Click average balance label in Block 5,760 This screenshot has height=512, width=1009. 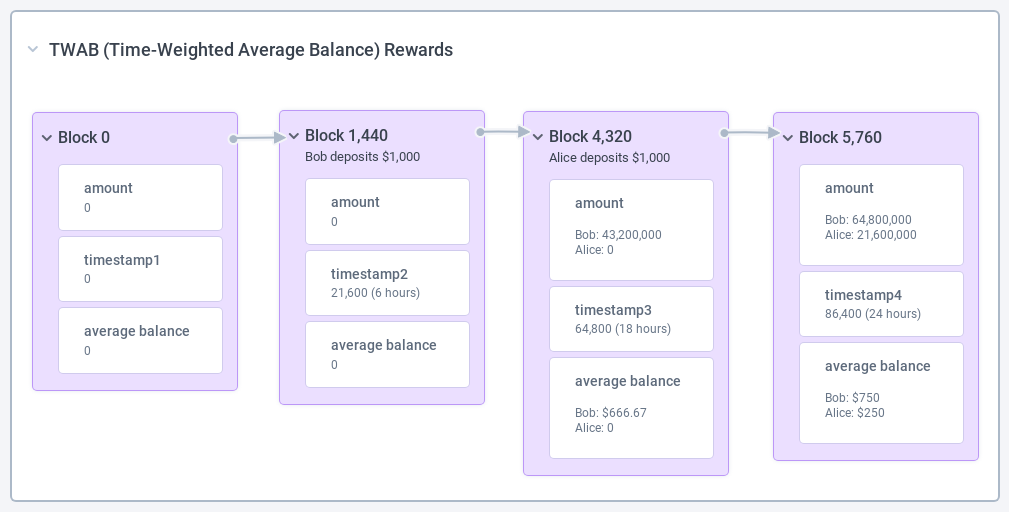(x=878, y=367)
